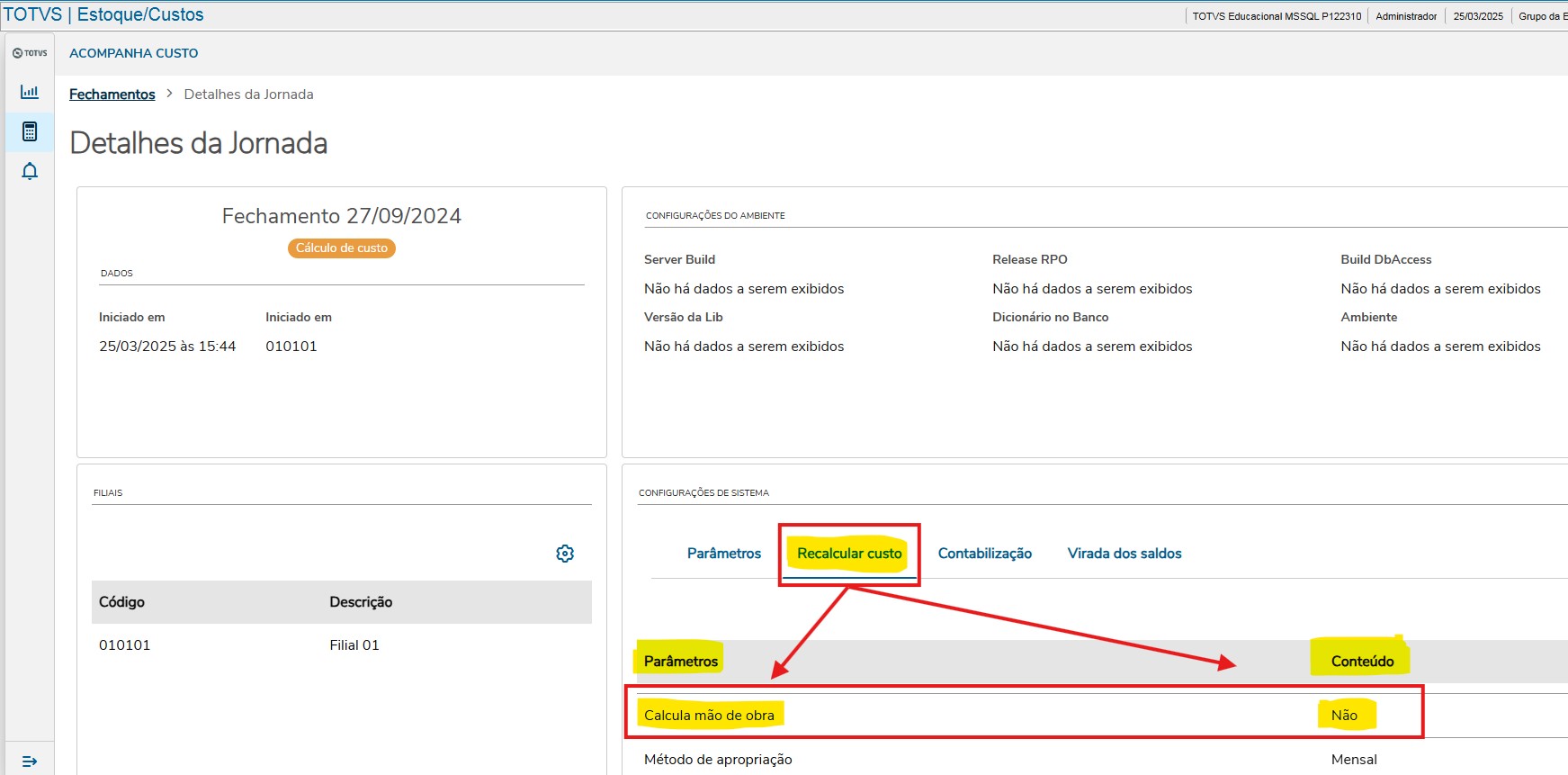Select the Filial 01 description cell

[354, 645]
